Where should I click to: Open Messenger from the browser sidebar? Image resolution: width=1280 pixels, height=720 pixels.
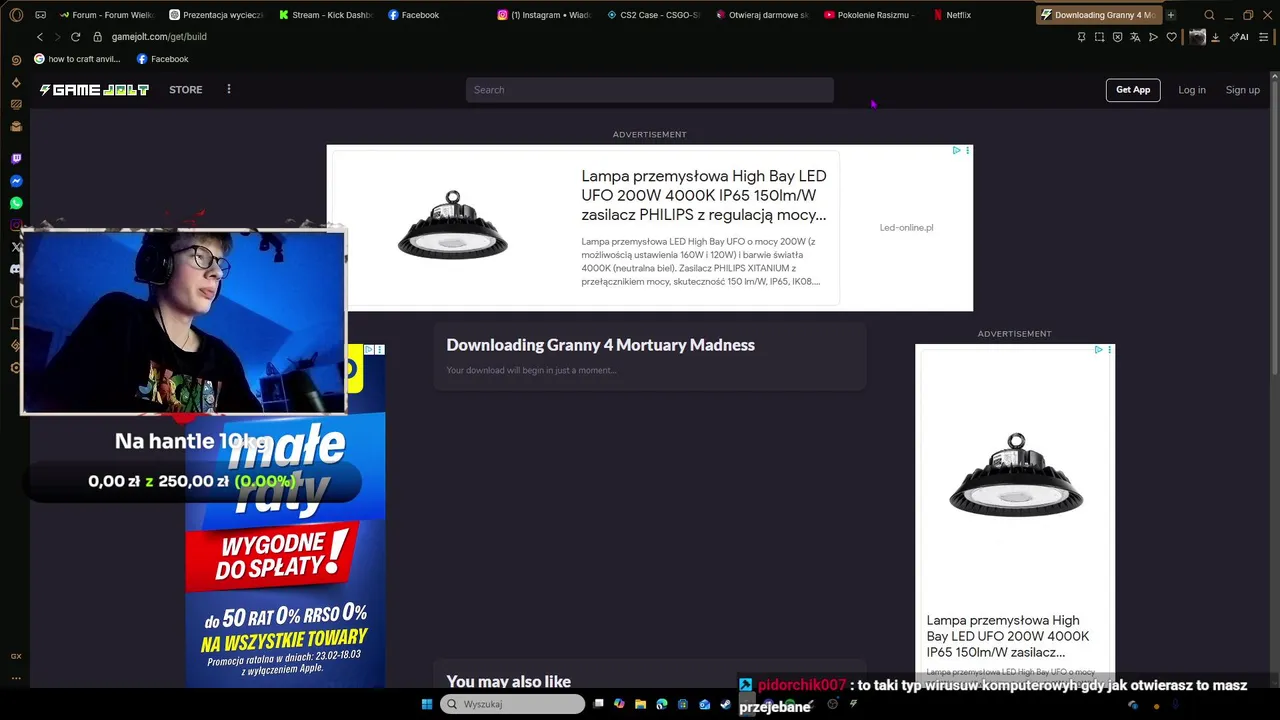[x=16, y=181]
